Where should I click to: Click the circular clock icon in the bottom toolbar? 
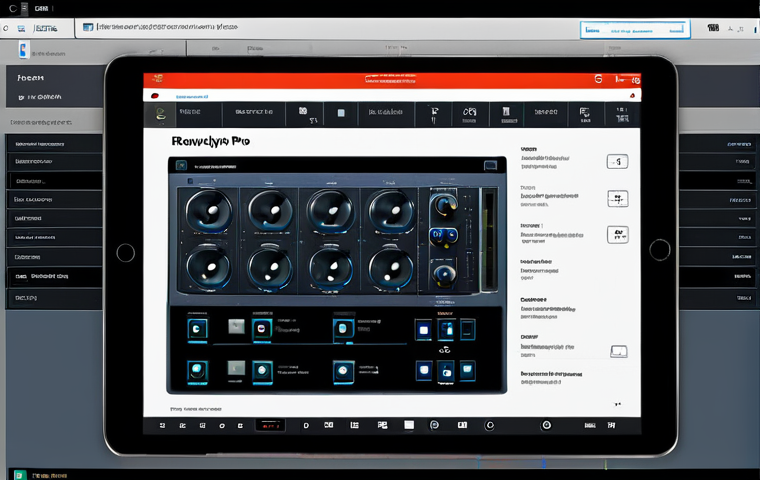pos(546,425)
